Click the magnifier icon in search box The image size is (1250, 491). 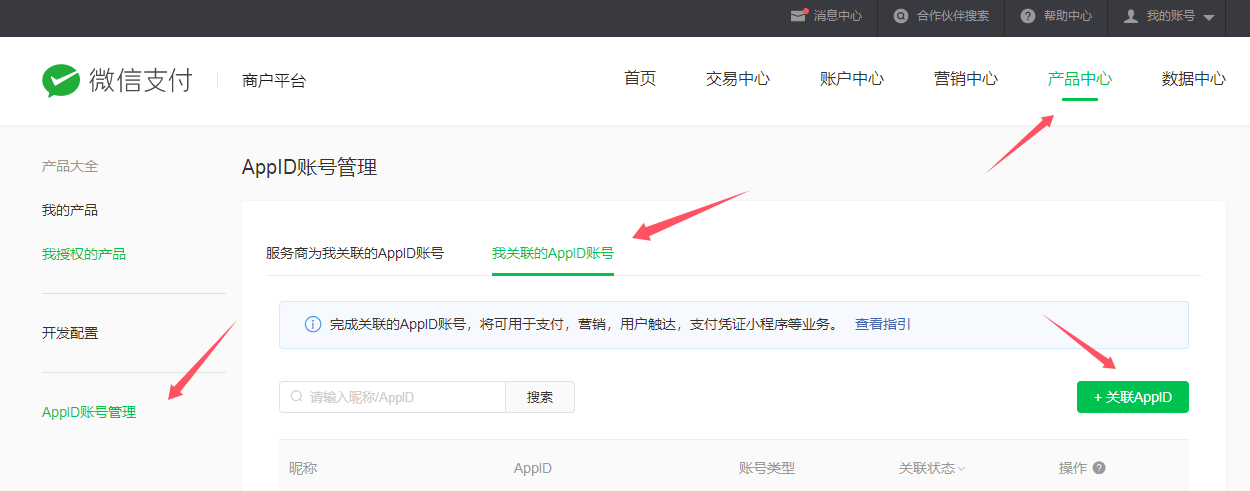(296, 397)
